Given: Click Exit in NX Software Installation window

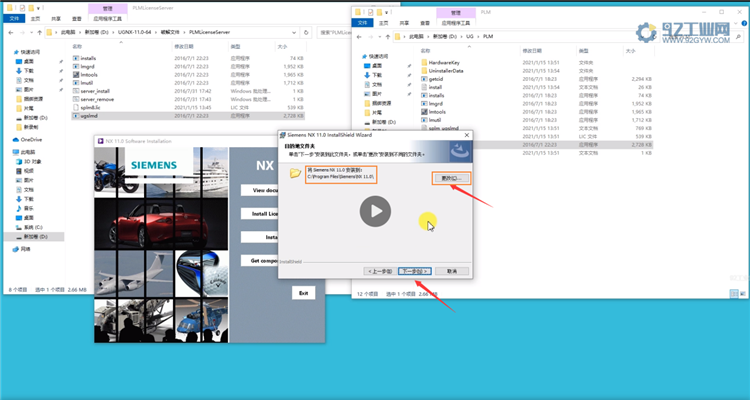Looking at the screenshot, I should (x=303, y=293).
